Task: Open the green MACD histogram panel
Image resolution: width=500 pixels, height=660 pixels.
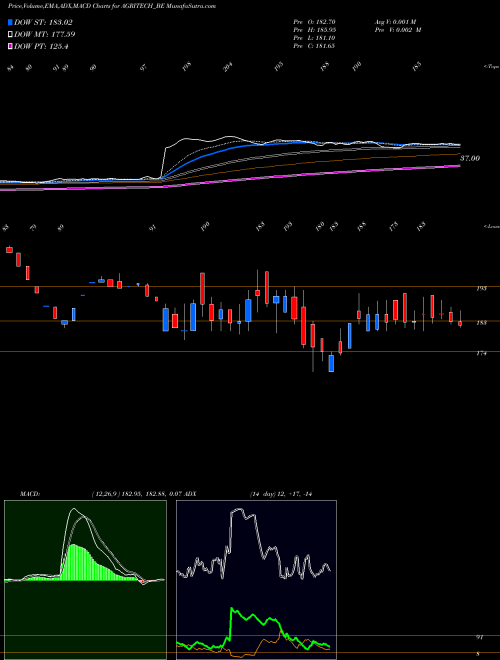Action: coord(85,580)
